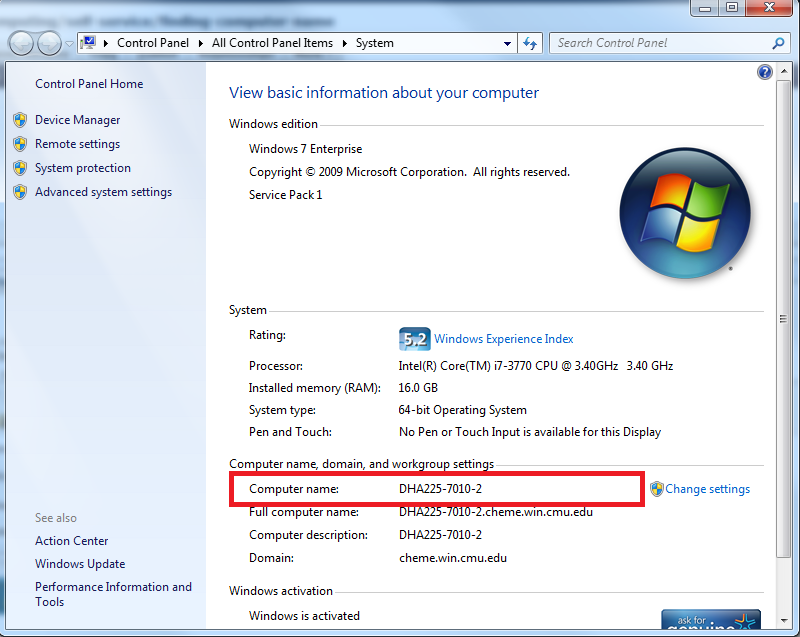Open Help via the blue question mark

coord(765,72)
